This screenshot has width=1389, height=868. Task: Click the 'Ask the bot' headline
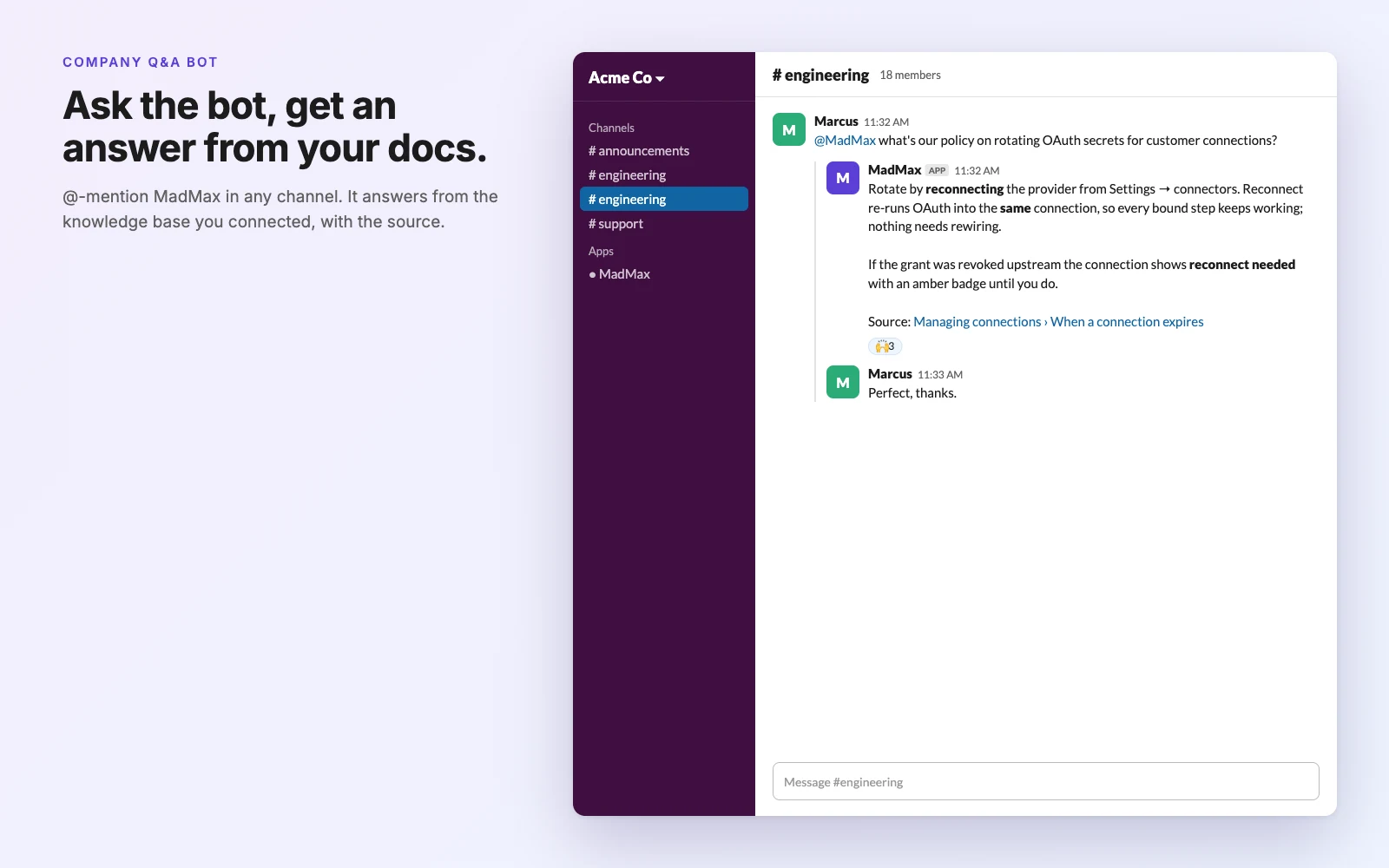(x=274, y=127)
